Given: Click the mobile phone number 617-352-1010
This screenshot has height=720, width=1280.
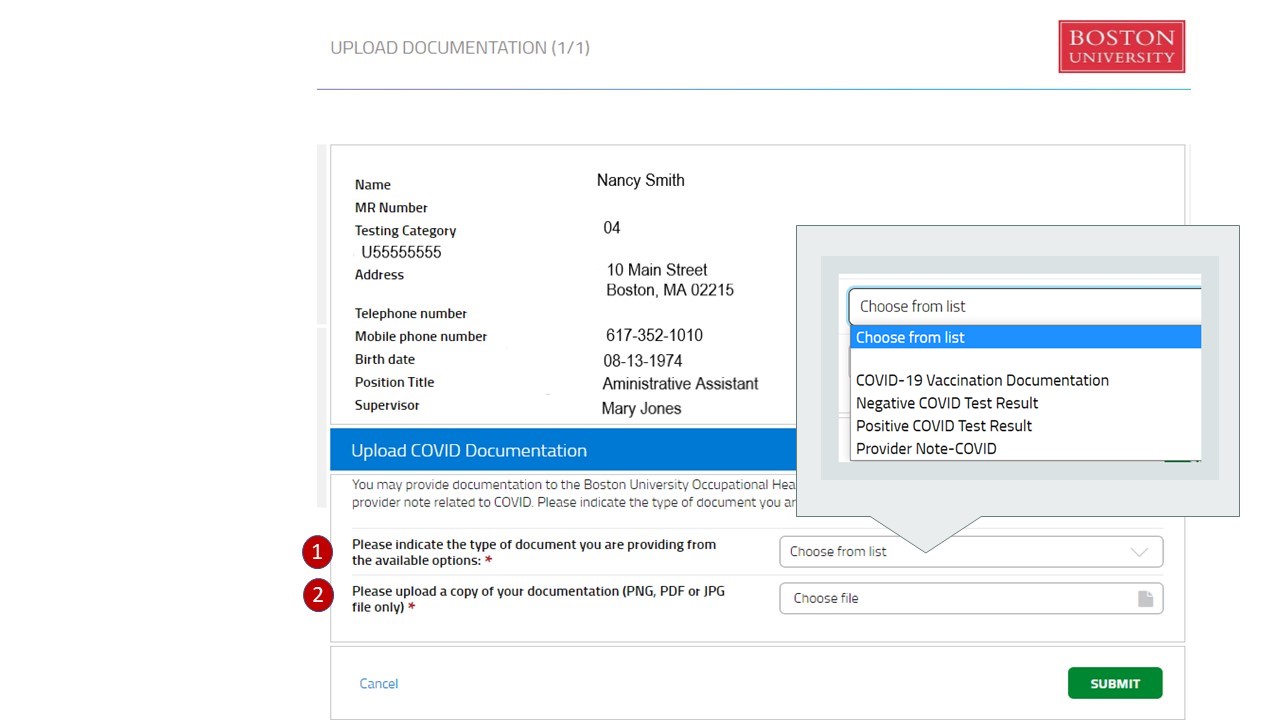Looking at the screenshot, I should (654, 336).
